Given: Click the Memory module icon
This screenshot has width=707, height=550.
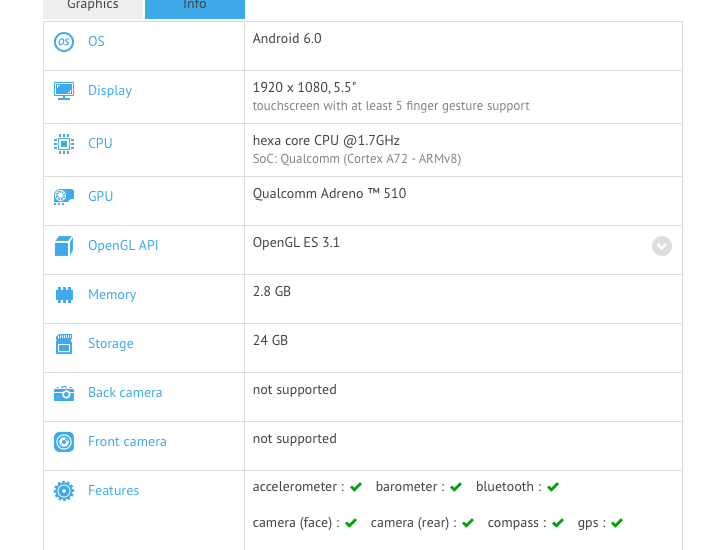Looking at the screenshot, I should (x=64, y=294).
